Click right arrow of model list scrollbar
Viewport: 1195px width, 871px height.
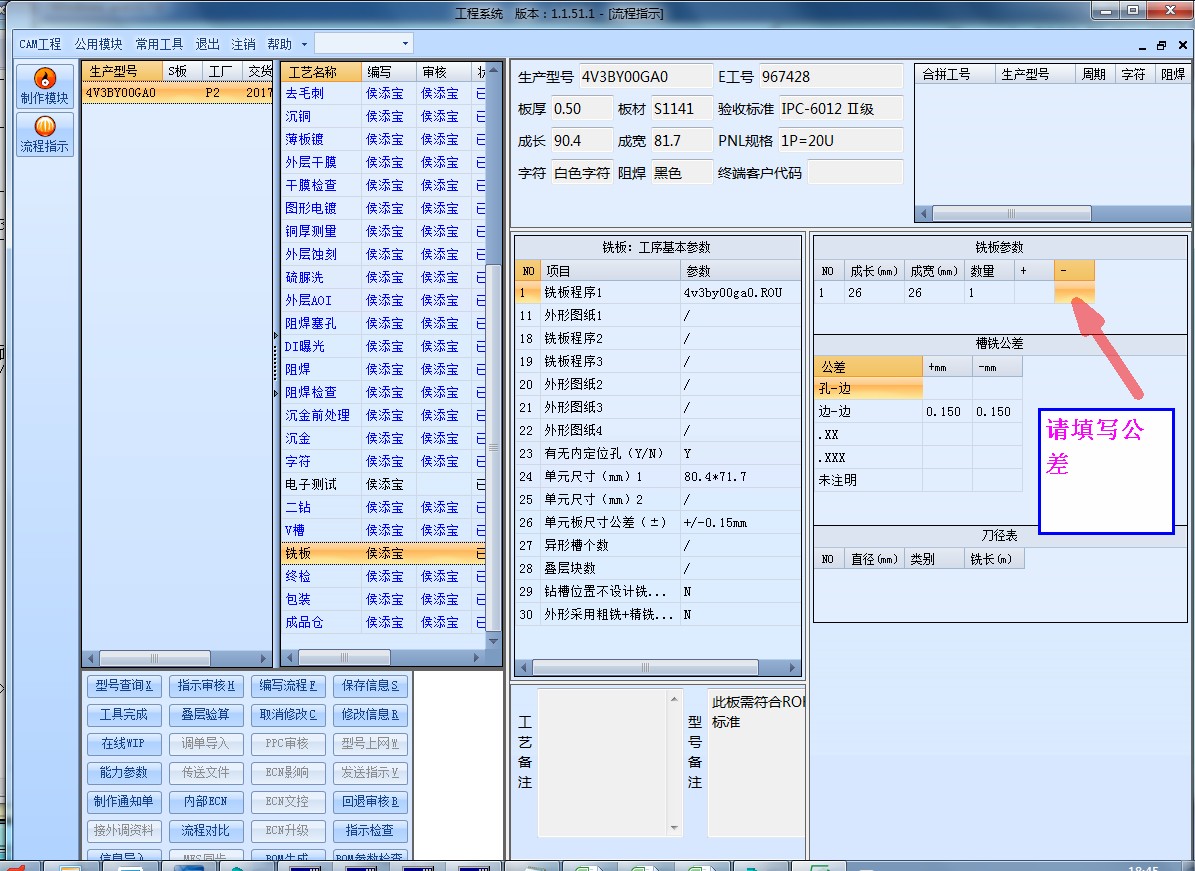(264, 658)
